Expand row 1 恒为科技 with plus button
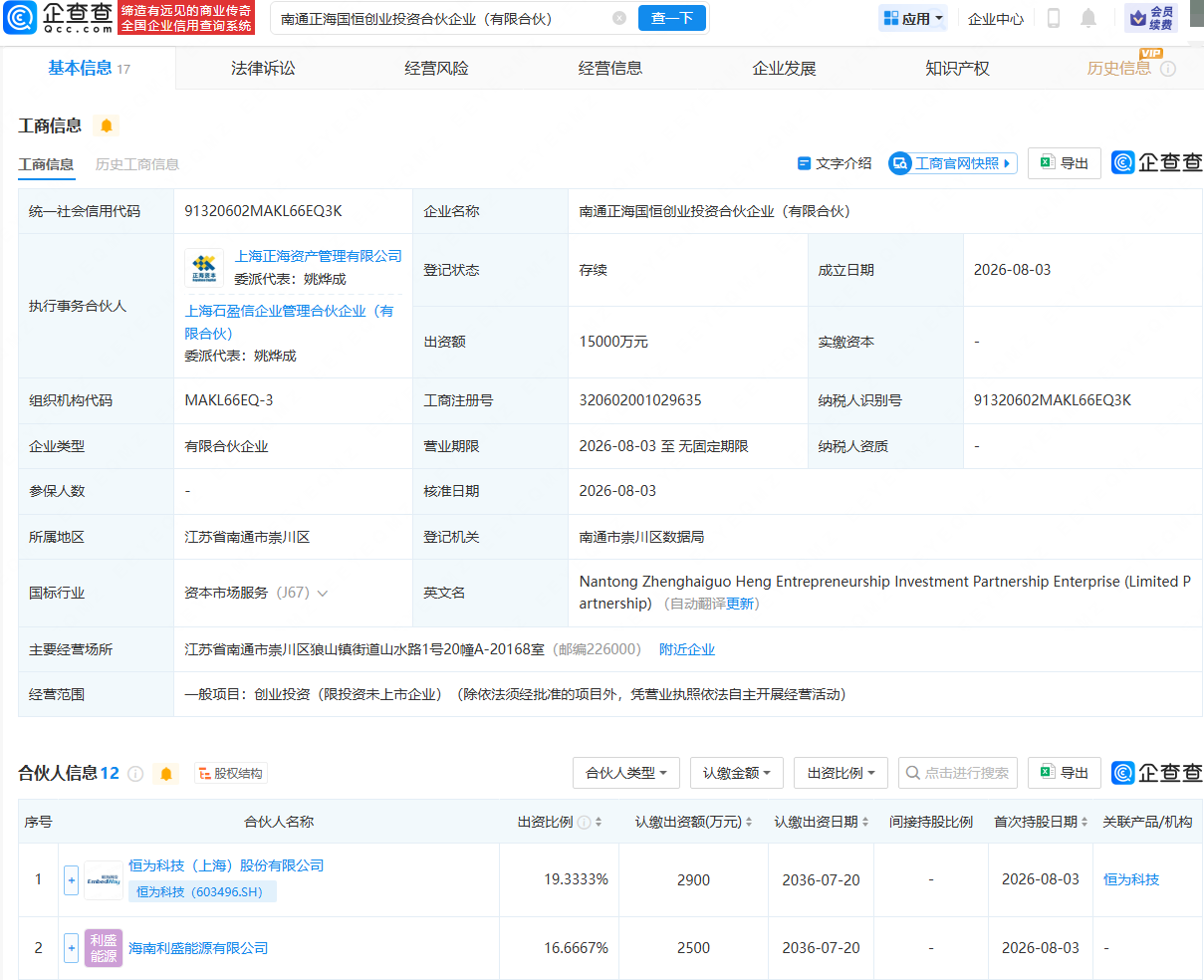Screen dimensions: 1204x980 point(71,880)
